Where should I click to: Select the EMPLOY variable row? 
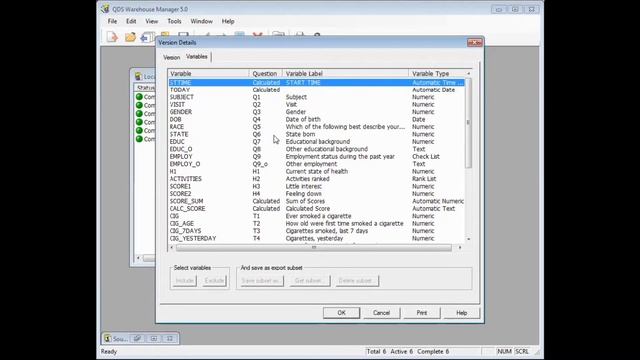316,157
